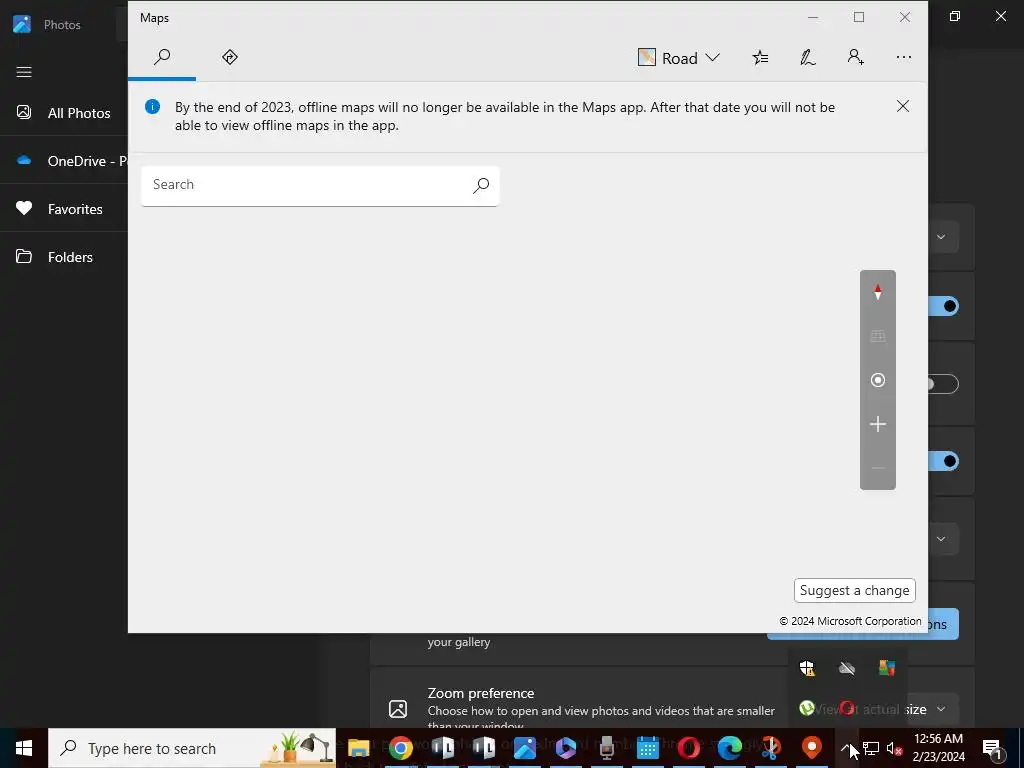This screenshot has width=1024, height=768.
Task: Focus the Maps Search text box
Action: click(320, 185)
